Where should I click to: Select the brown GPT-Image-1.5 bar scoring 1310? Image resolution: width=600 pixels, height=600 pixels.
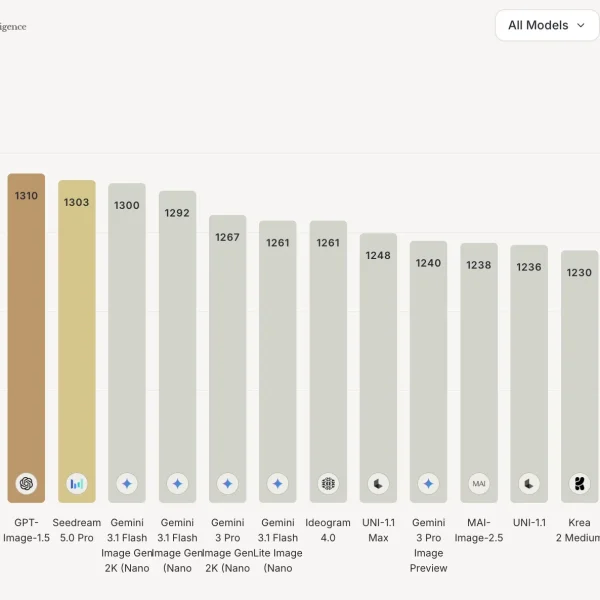click(26, 338)
